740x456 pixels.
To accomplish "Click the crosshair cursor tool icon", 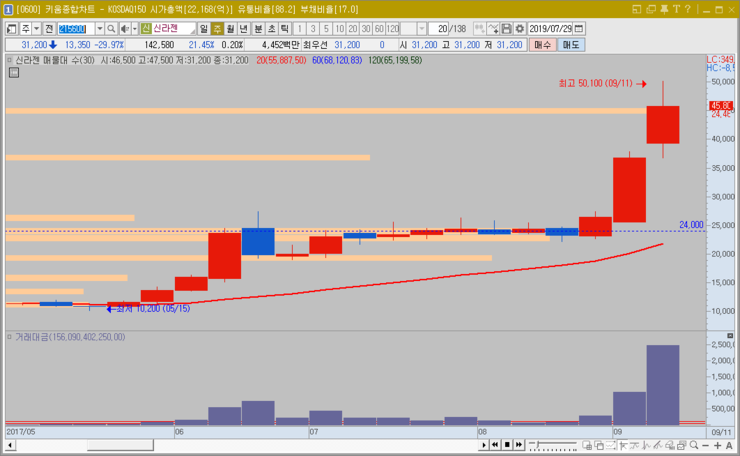I will pyautogui.click(x=622, y=445).
